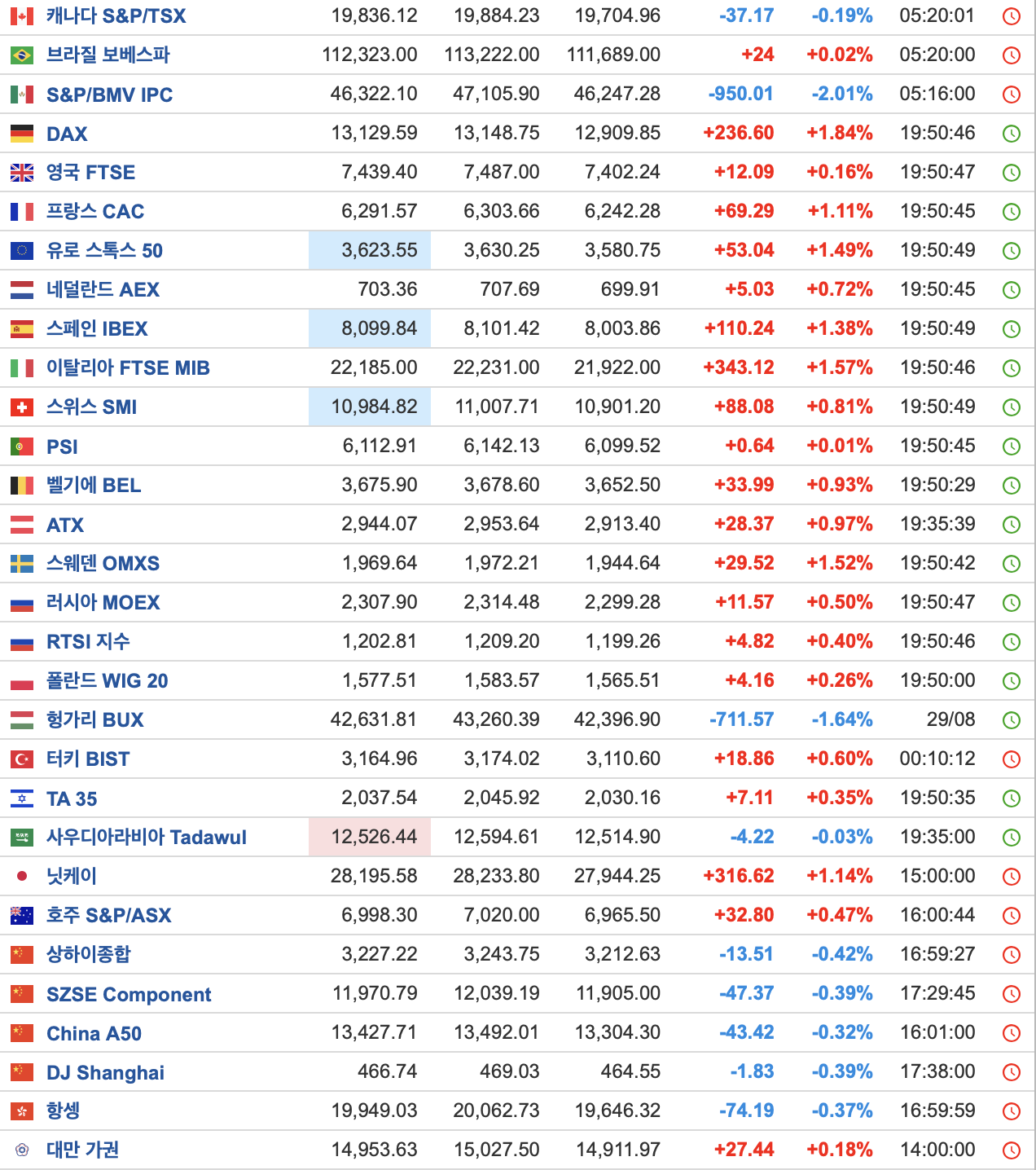Click the Japan flag beside 닛케이
Image resolution: width=1036 pixels, height=1170 pixels.
(22, 876)
